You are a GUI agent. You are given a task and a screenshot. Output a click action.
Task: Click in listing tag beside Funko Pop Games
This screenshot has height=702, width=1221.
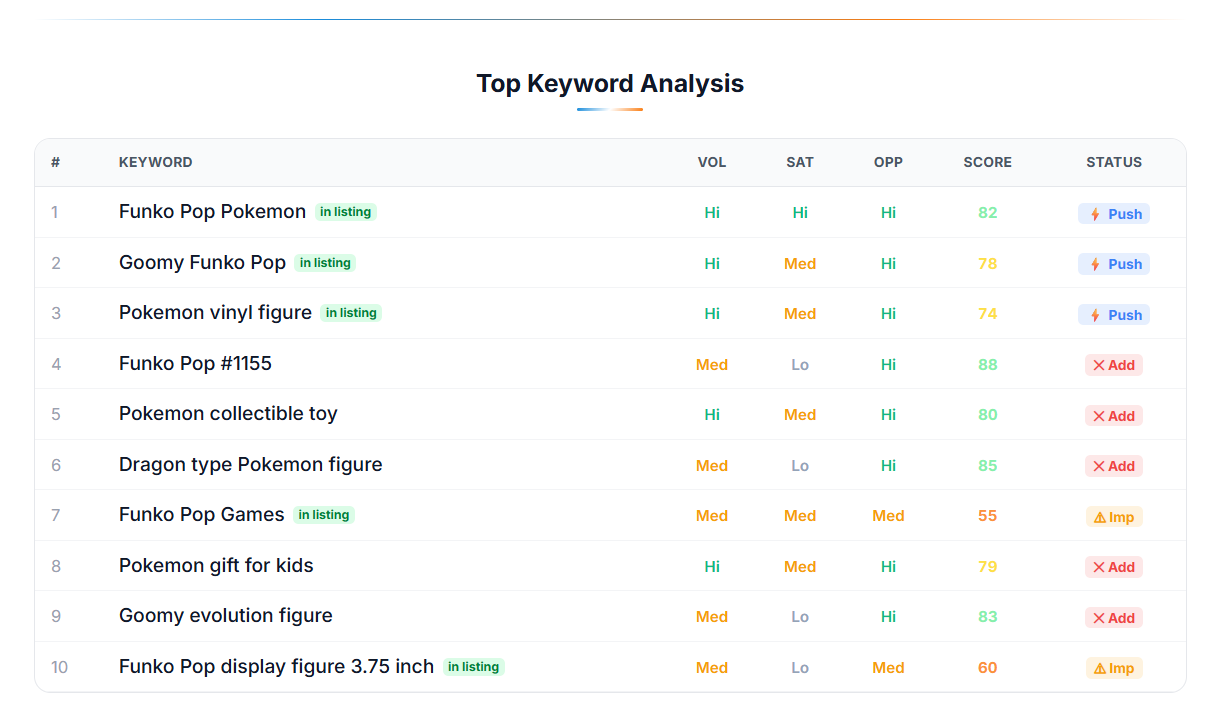coord(324,515)
